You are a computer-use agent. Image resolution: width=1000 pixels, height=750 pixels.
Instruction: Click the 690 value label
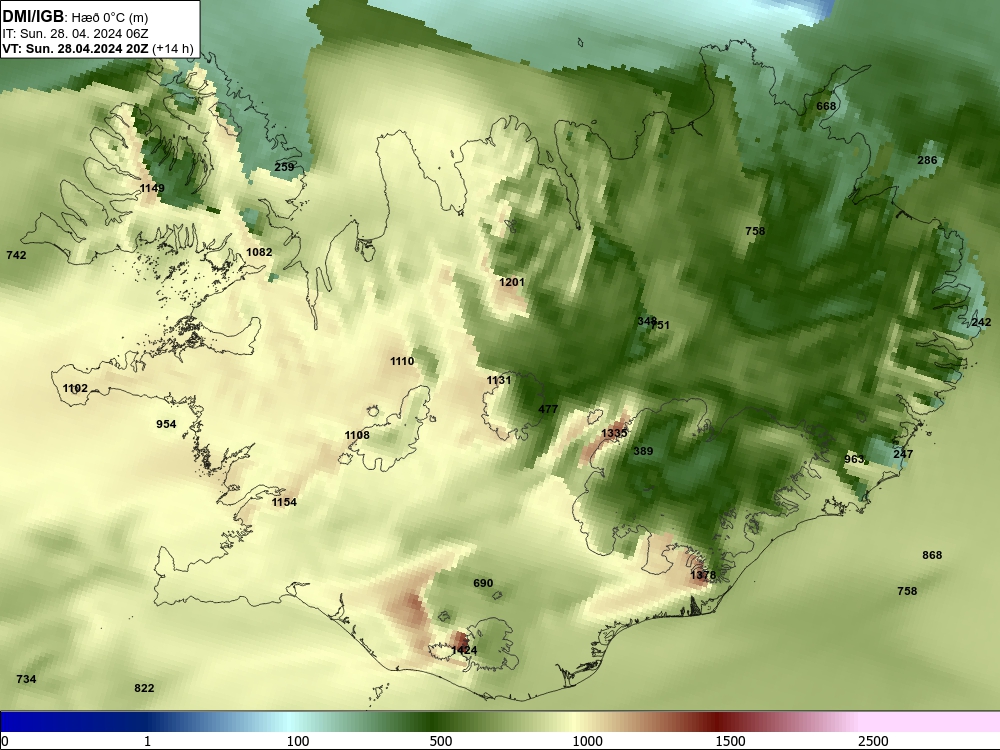[483, 583]
